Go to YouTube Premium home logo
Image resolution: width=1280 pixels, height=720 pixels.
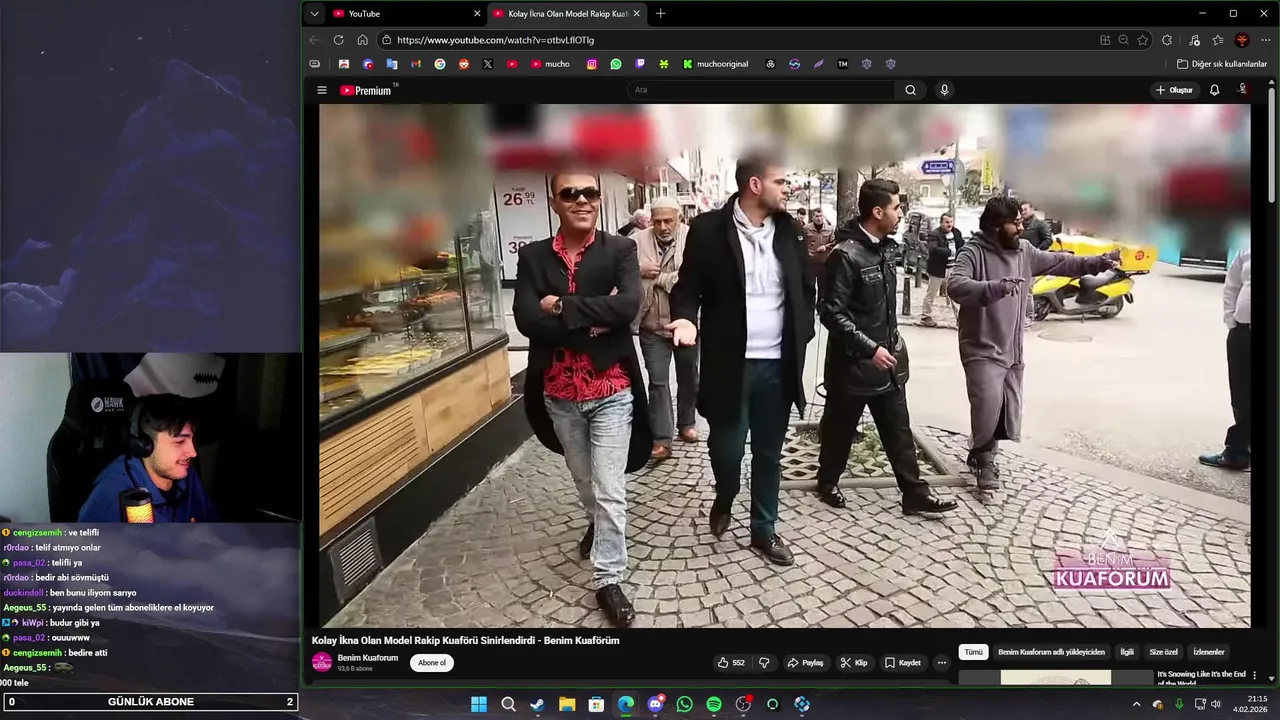[366, 90]
